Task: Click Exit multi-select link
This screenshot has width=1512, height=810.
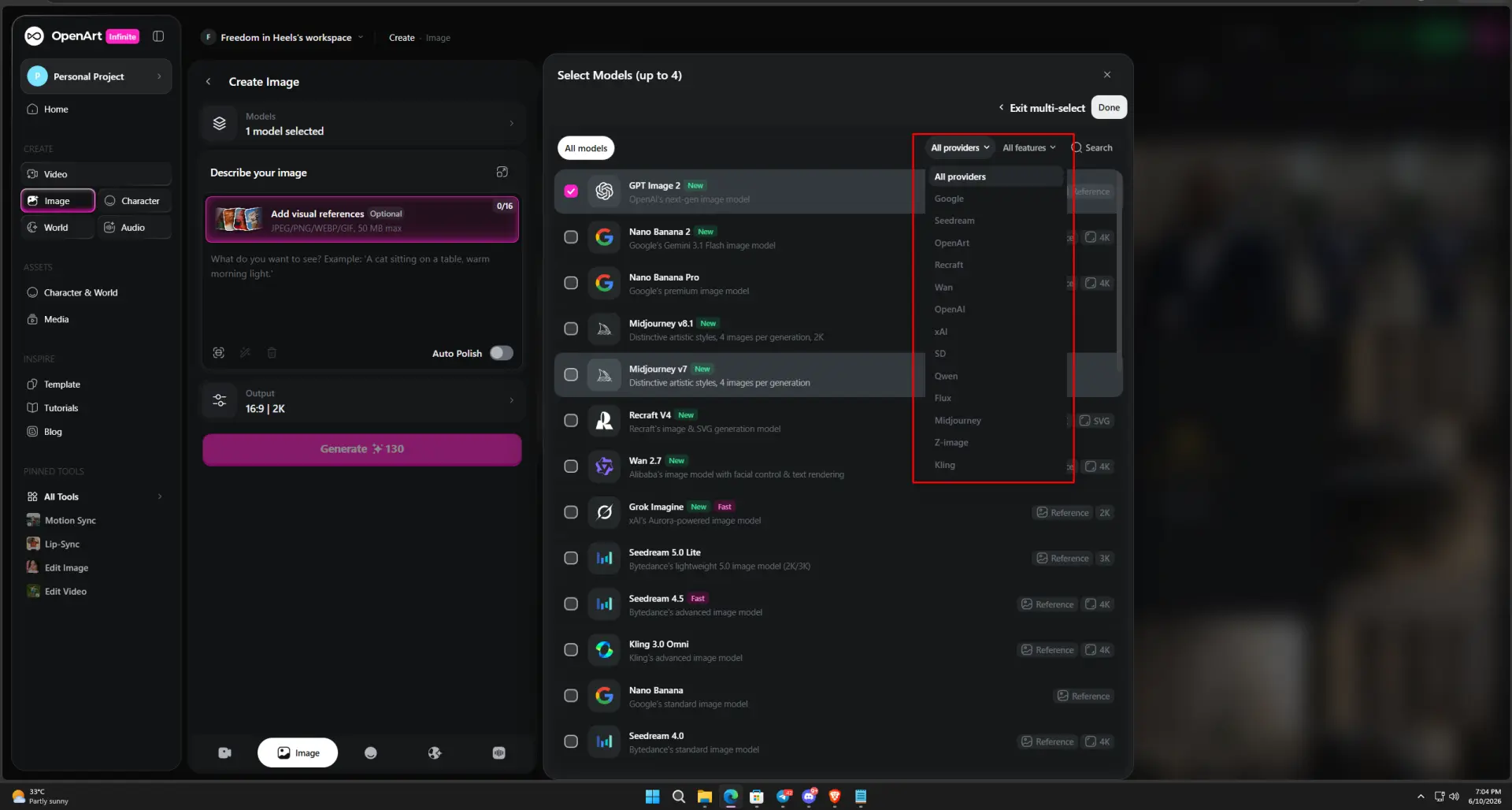Action: tap(1042, 108)
